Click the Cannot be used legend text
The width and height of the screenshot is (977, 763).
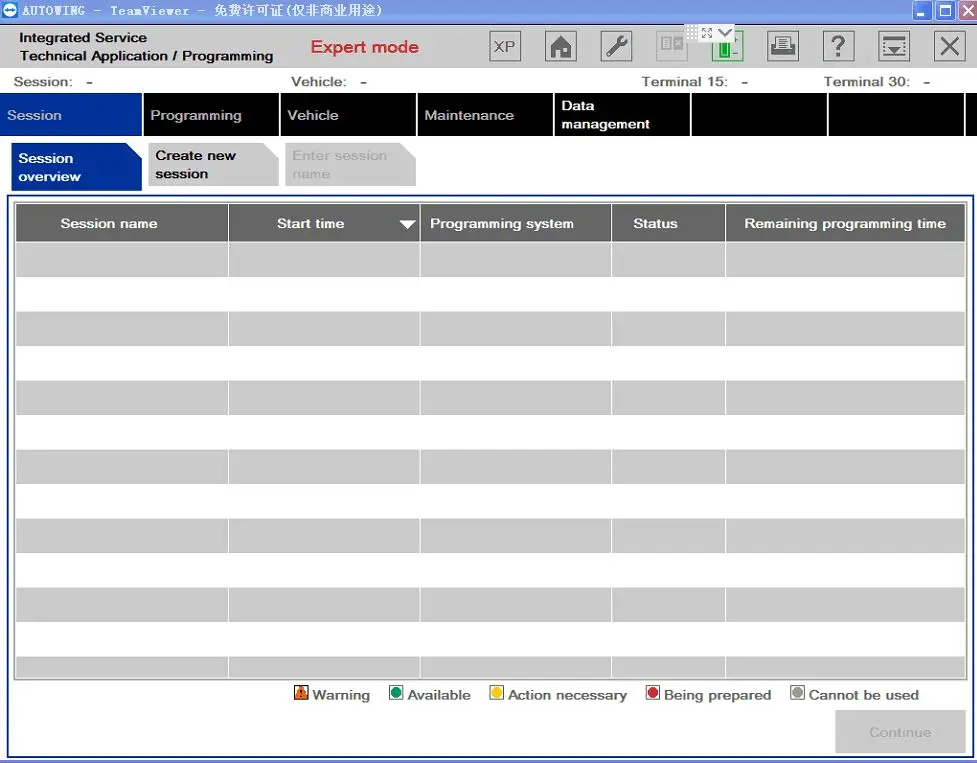[x=864, y=694]
